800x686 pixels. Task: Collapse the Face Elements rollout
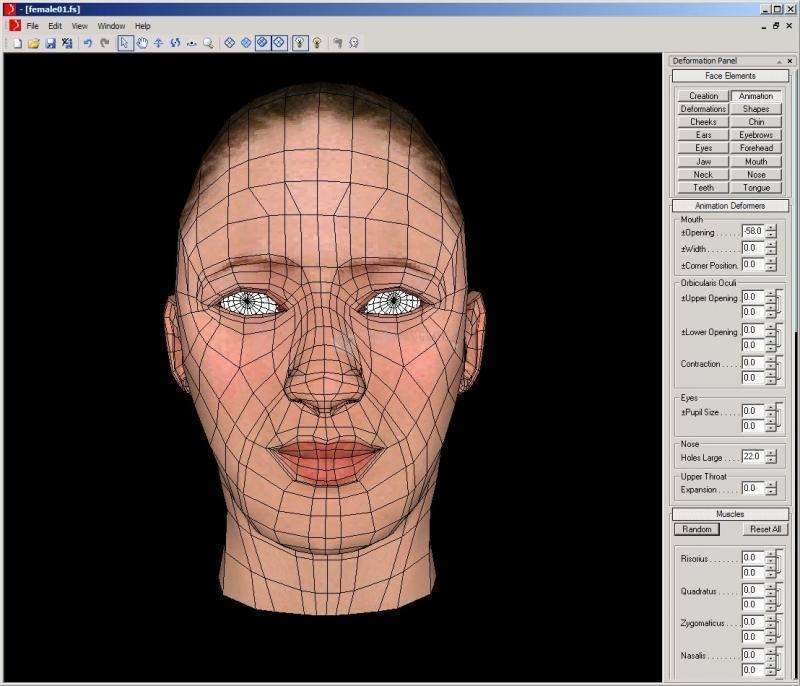730,76
